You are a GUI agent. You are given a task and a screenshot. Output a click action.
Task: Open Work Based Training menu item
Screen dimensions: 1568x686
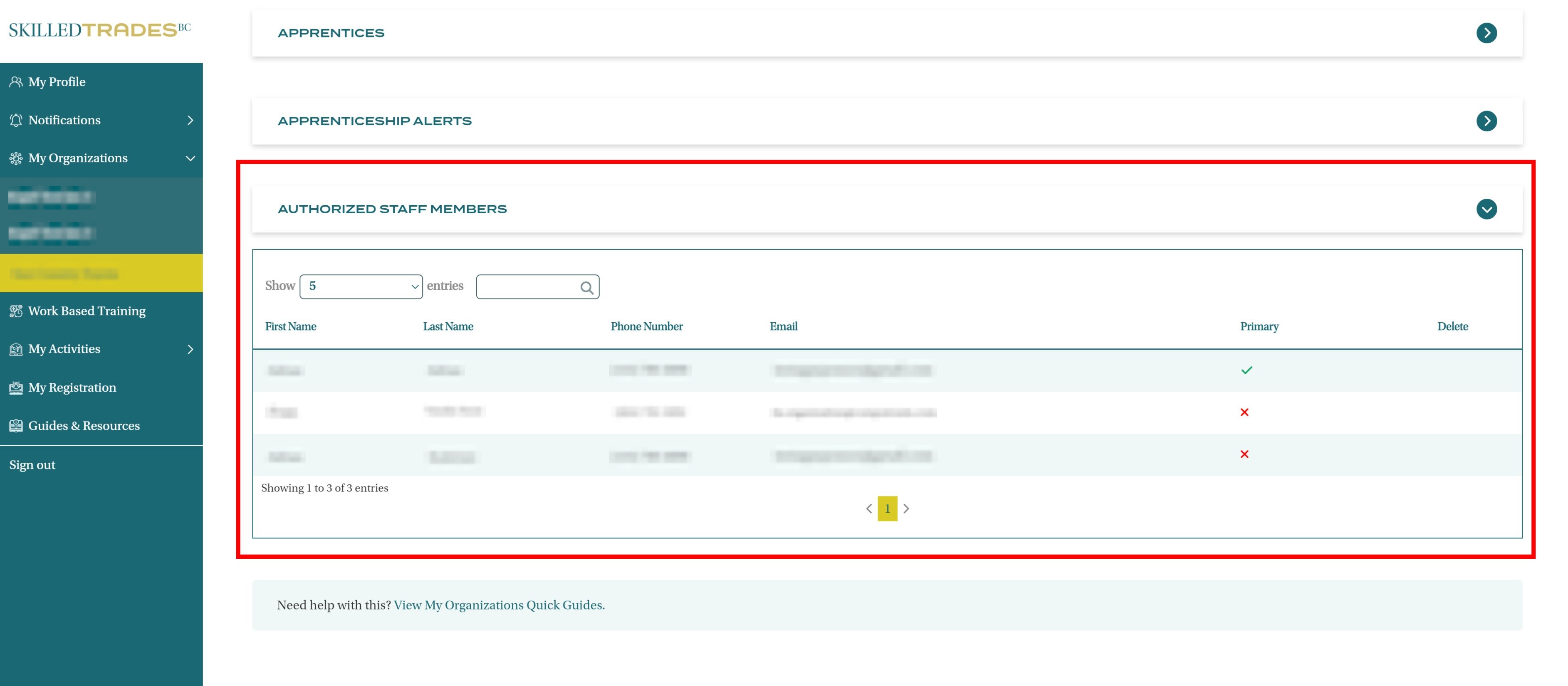coord(87,311)
